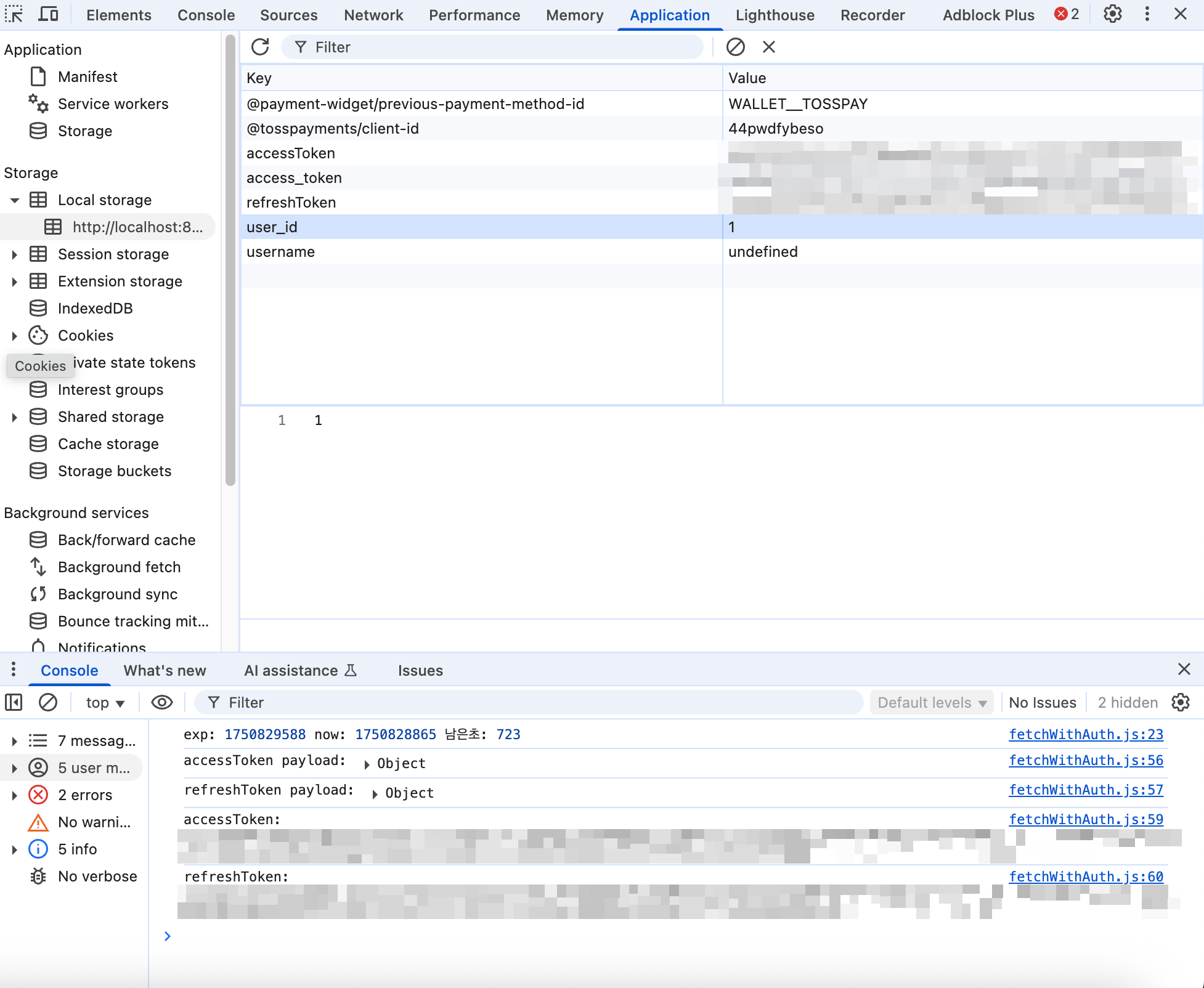Open Interest groups in the sidebar
This screenshot has height=988, width=1204.
coord(110,389)
